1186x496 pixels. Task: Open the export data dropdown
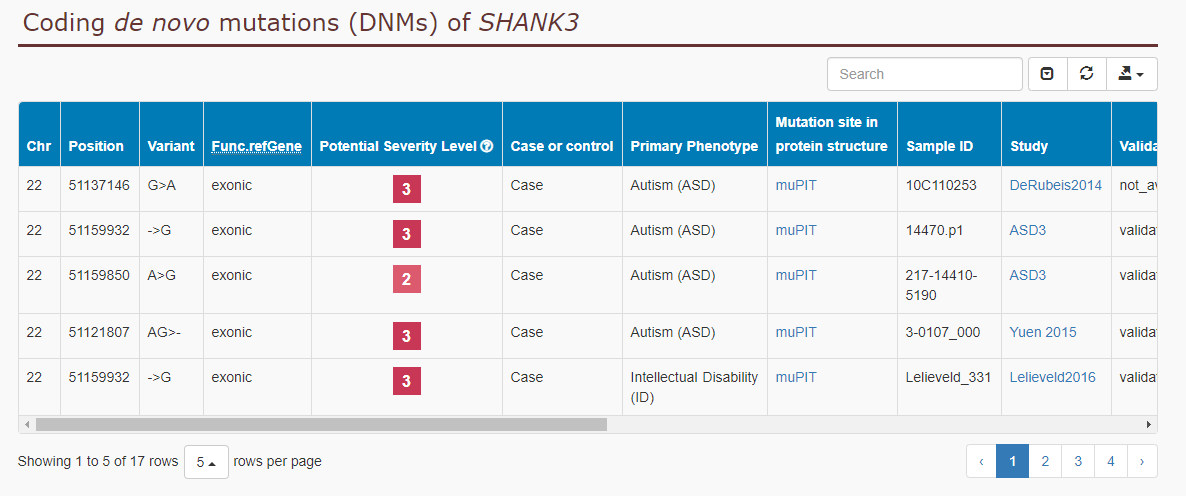1132,74
